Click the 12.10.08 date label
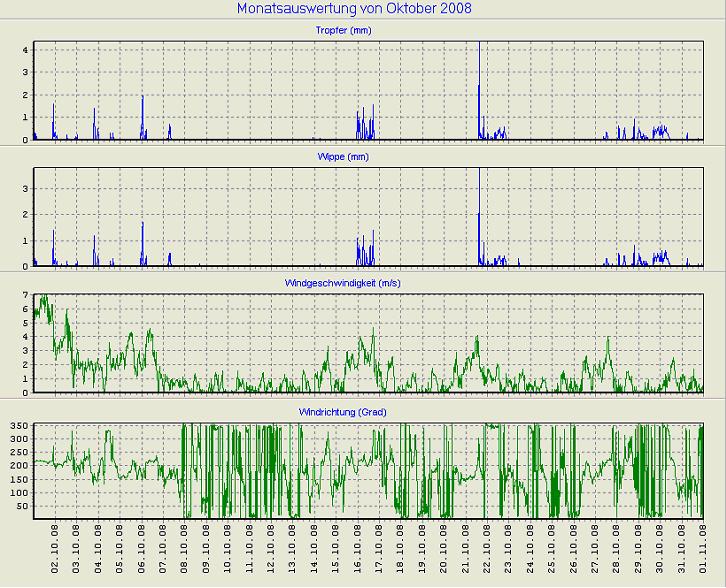726x588 pixels. (x=270, y=549)
